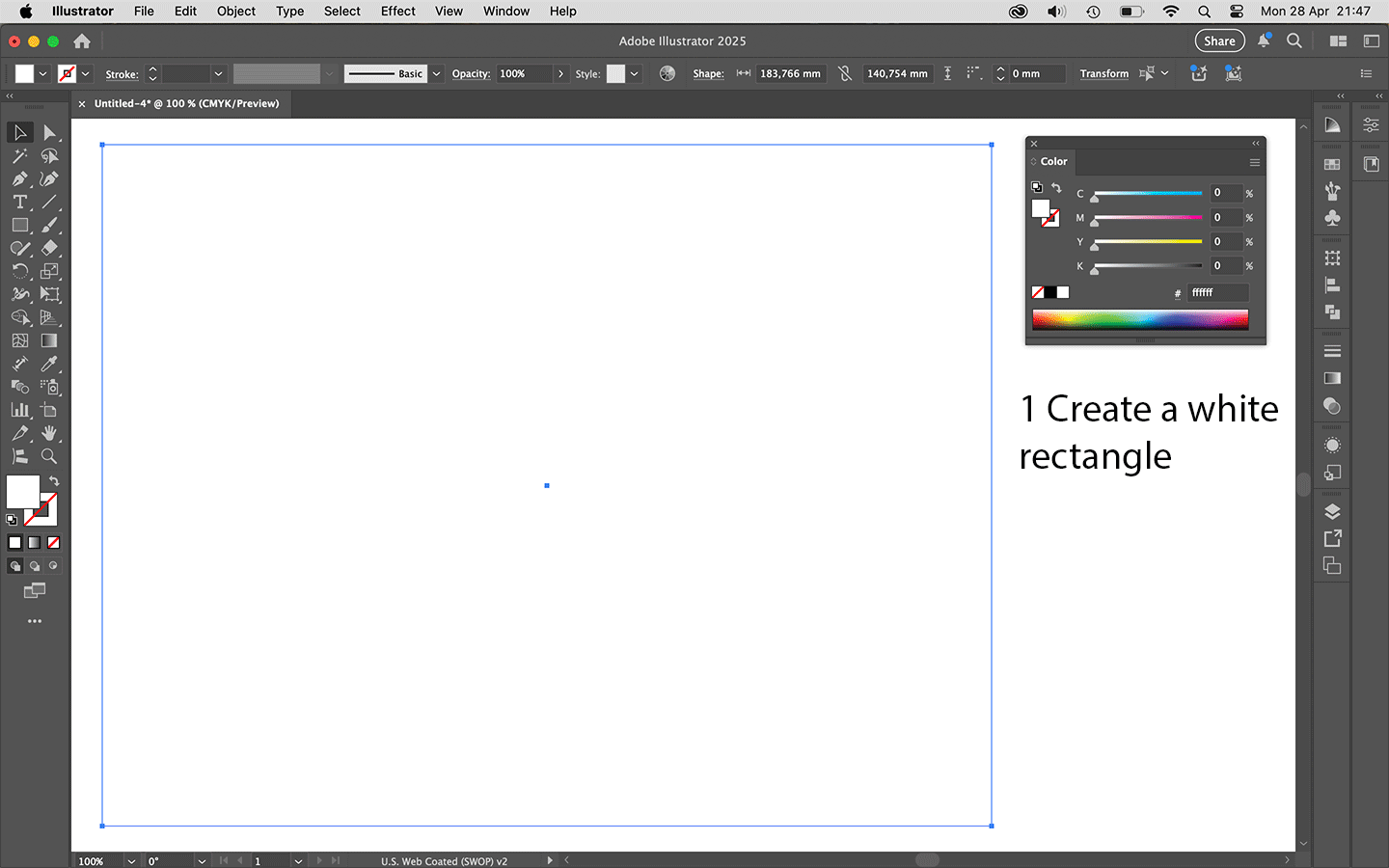Expand the Opacity slider arrow

pos(560,73)
